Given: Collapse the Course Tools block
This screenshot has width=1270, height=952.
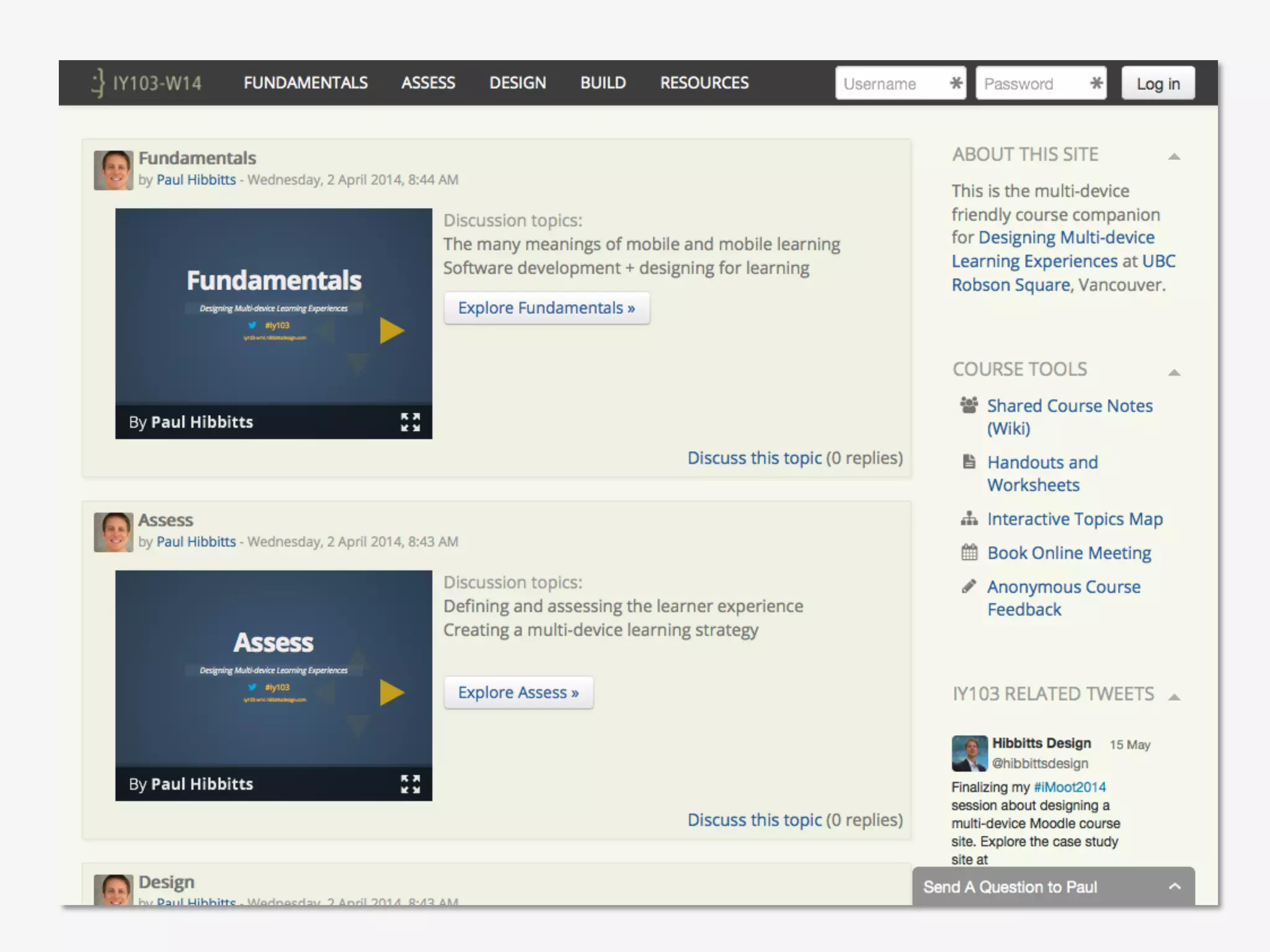Looking at the screenshot, I should (1174, 372).
